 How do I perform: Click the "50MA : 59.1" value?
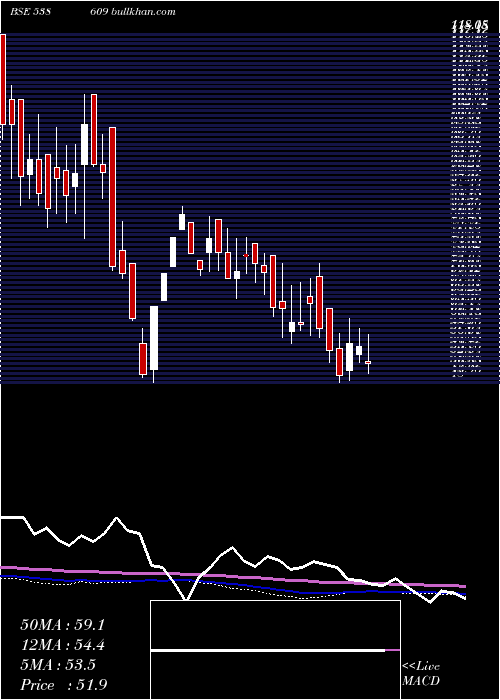click(62, 625)
